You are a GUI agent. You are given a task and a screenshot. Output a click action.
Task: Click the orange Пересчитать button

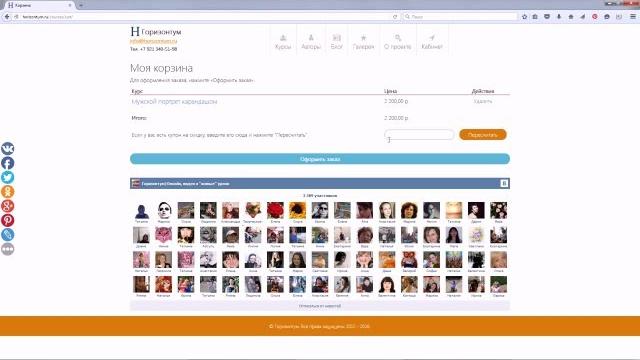pos(483,135)
